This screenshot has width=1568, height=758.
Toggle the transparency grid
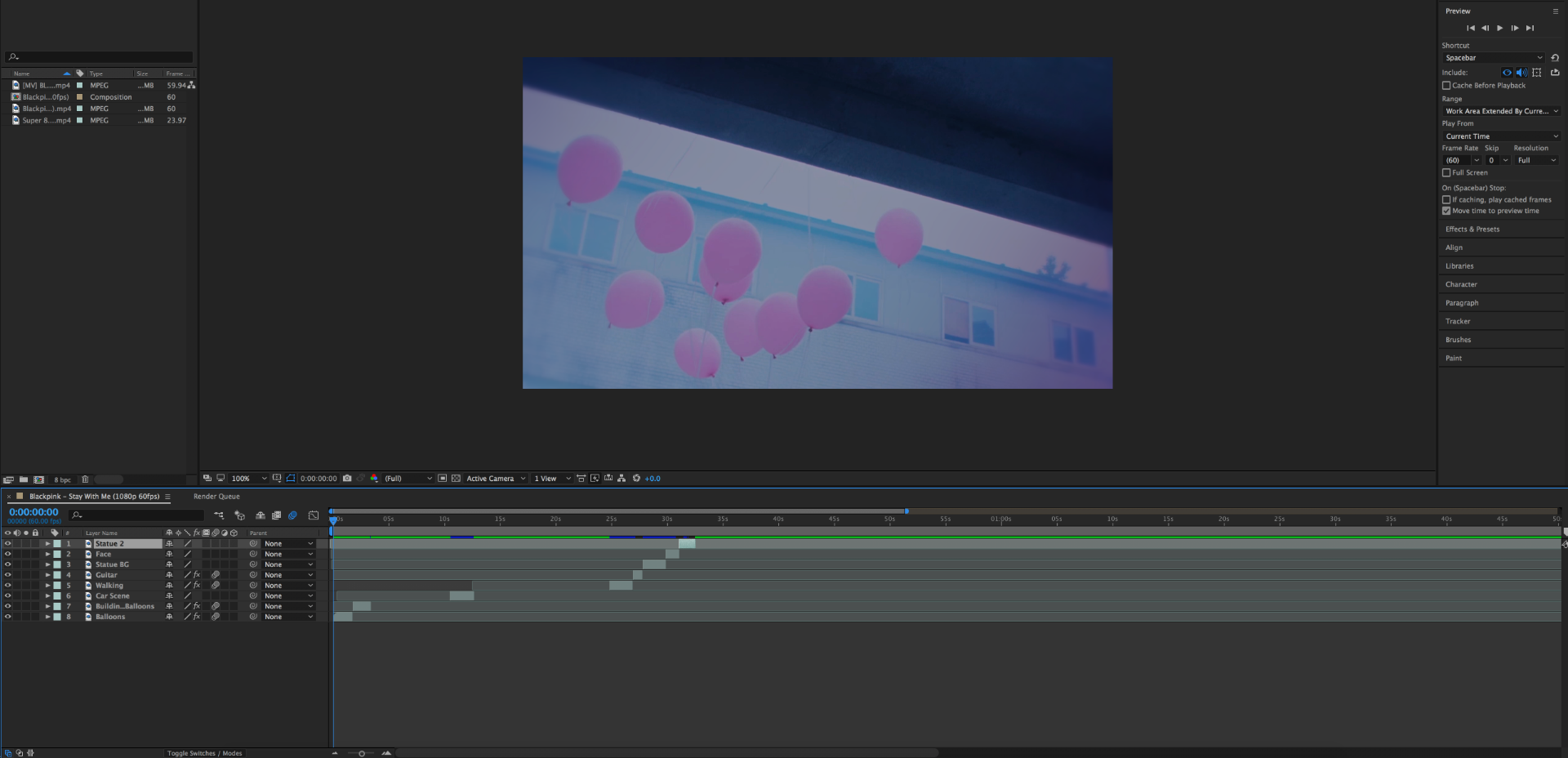point(457,479)
